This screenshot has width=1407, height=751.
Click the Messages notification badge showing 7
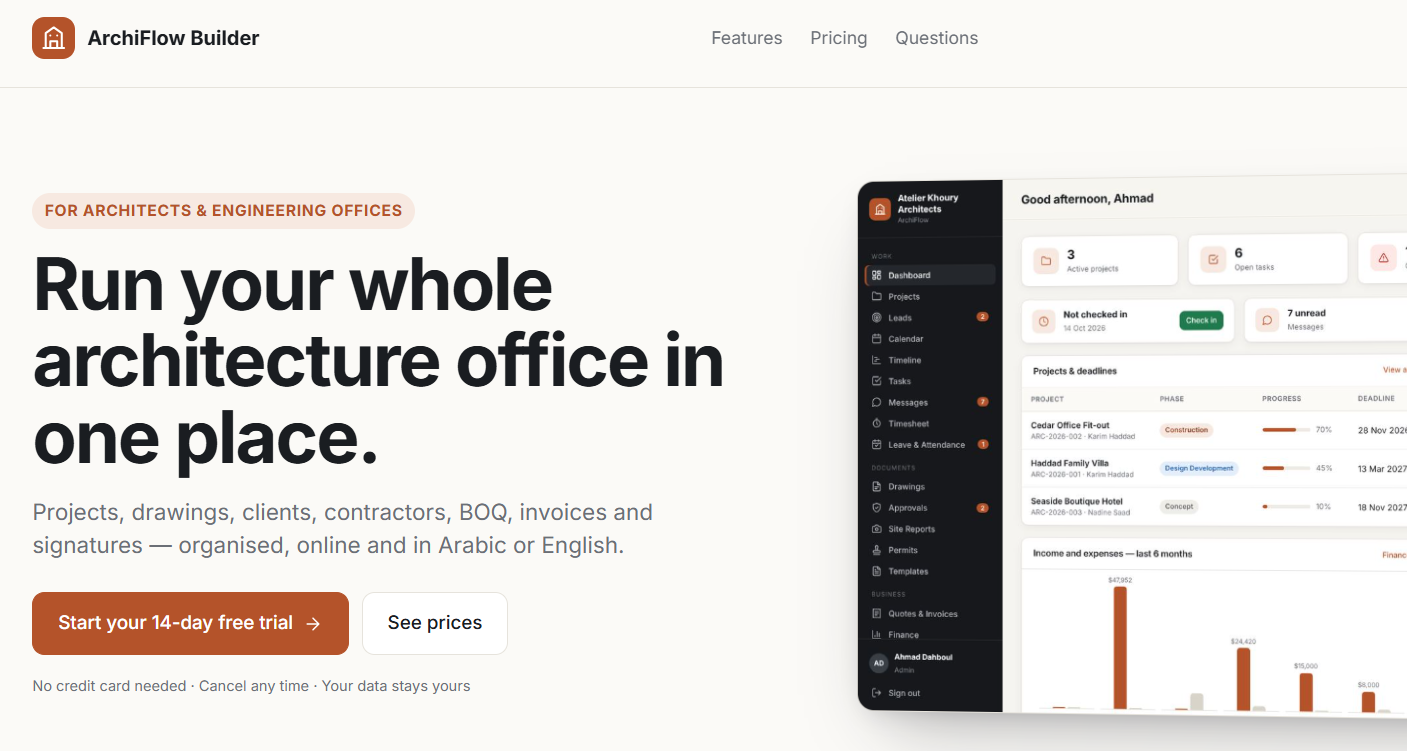[x=983, y=402]
